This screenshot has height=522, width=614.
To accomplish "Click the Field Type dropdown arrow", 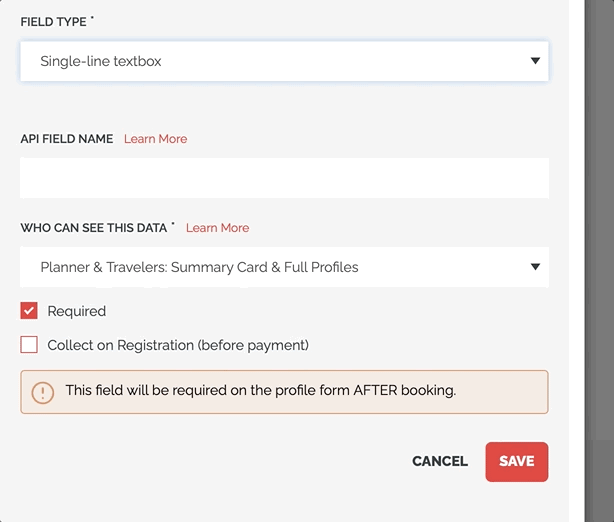I will (x=535, y=61).
